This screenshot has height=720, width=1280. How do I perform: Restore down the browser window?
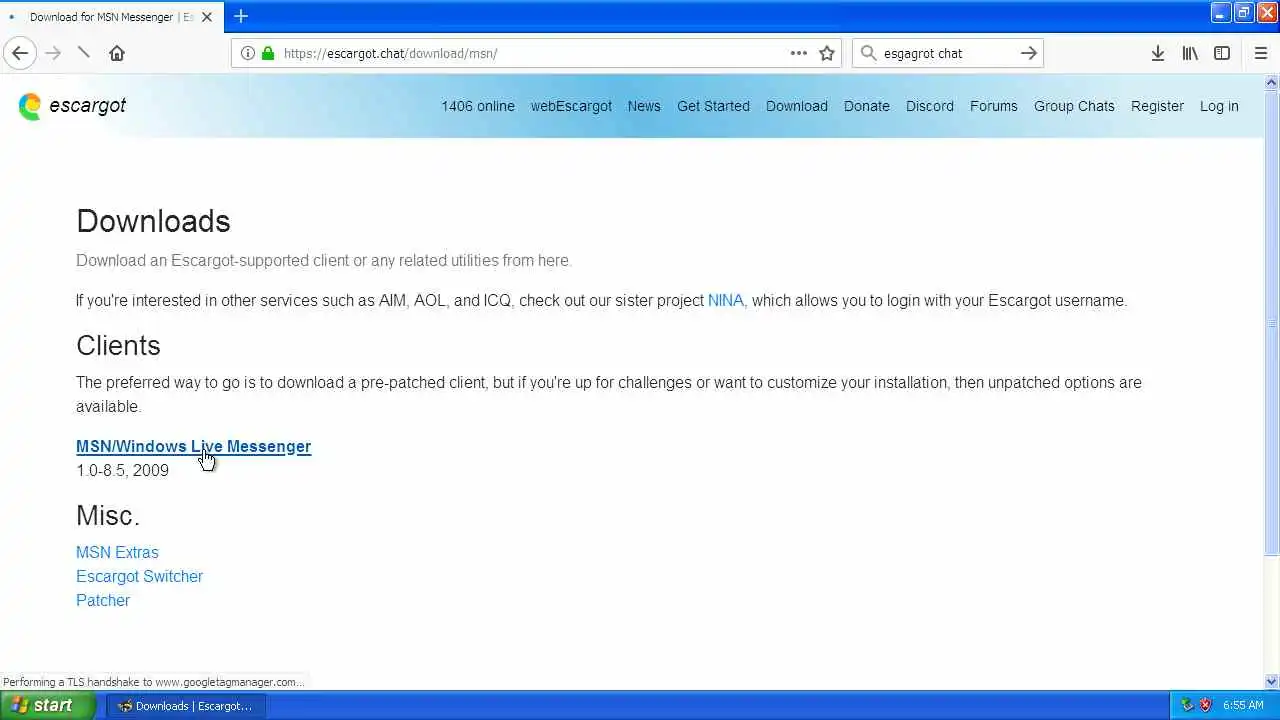[1243, 12]
